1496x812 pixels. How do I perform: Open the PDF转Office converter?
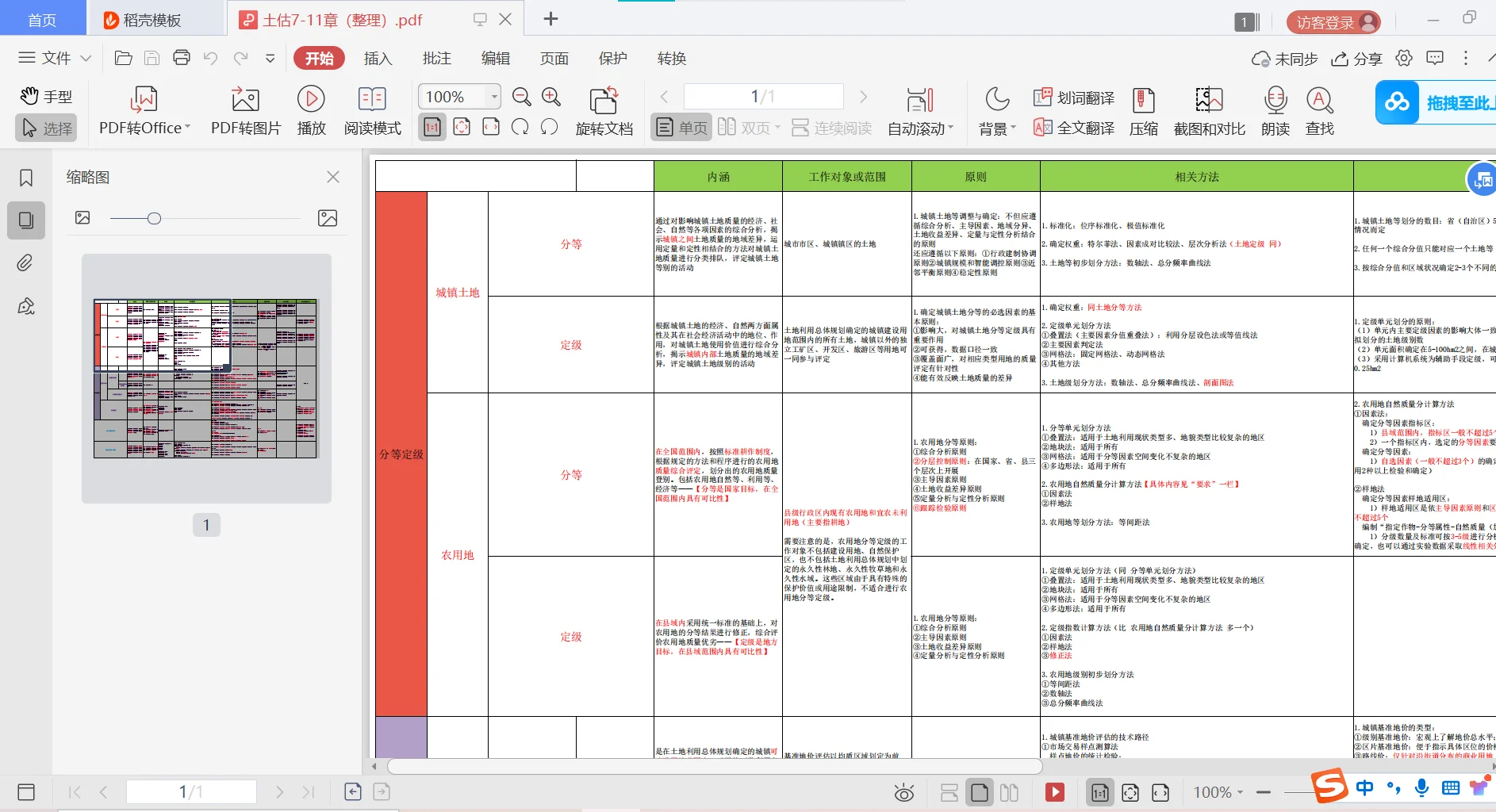point(144,111)
